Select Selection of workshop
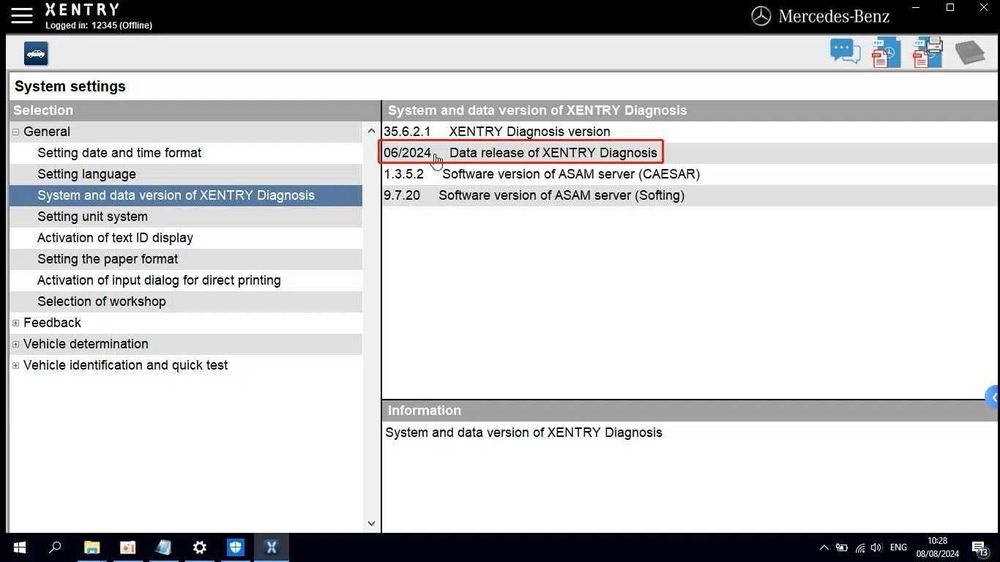This screenshot has height=562, width=1000. (x=186, y=302)
